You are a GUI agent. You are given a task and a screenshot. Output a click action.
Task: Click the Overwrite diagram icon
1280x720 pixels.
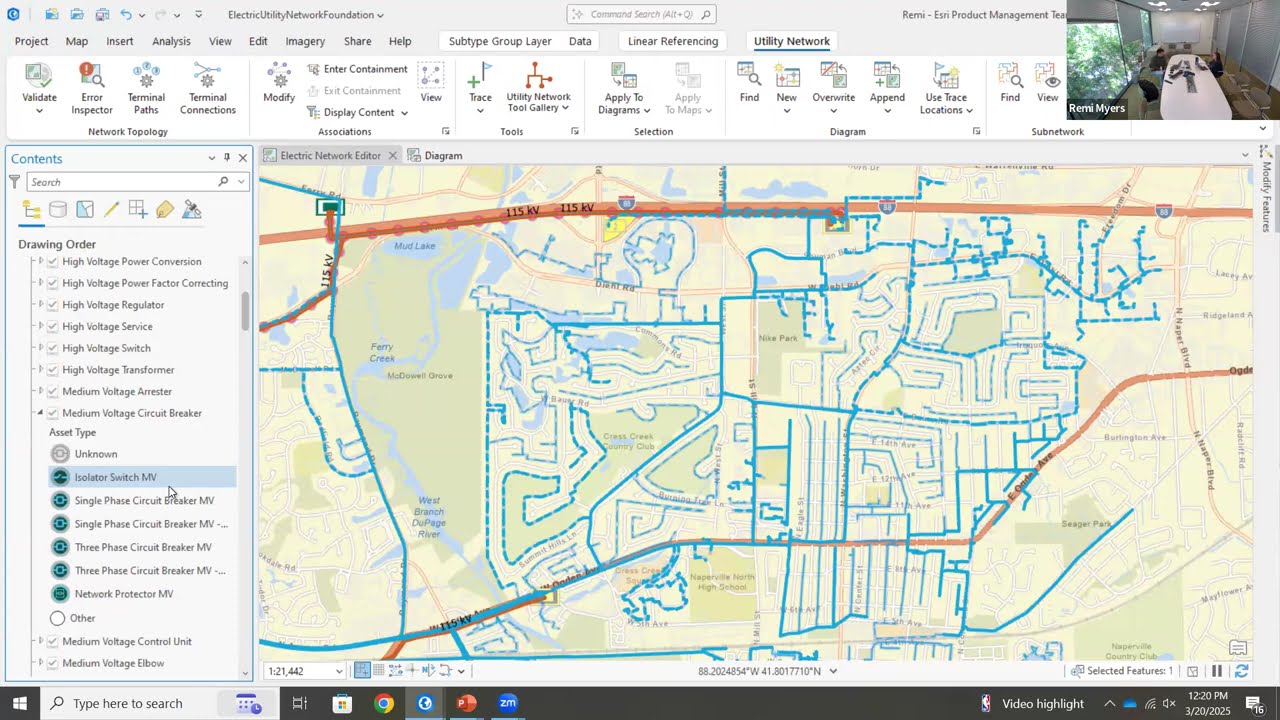pyautogui.click(x=833, y=76)
